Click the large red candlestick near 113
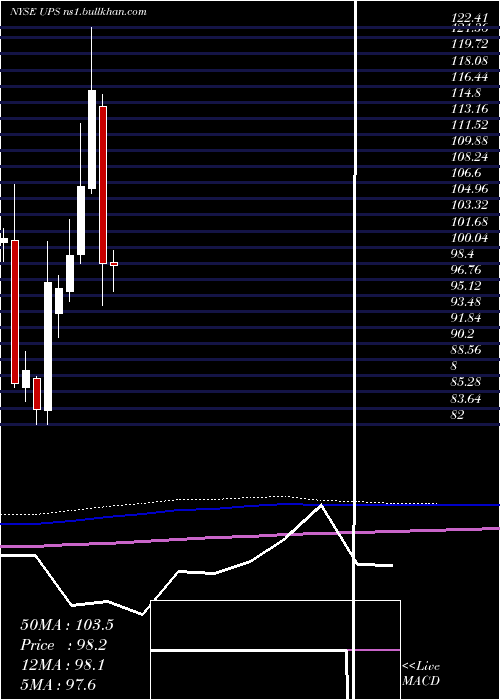 point(103,185)
